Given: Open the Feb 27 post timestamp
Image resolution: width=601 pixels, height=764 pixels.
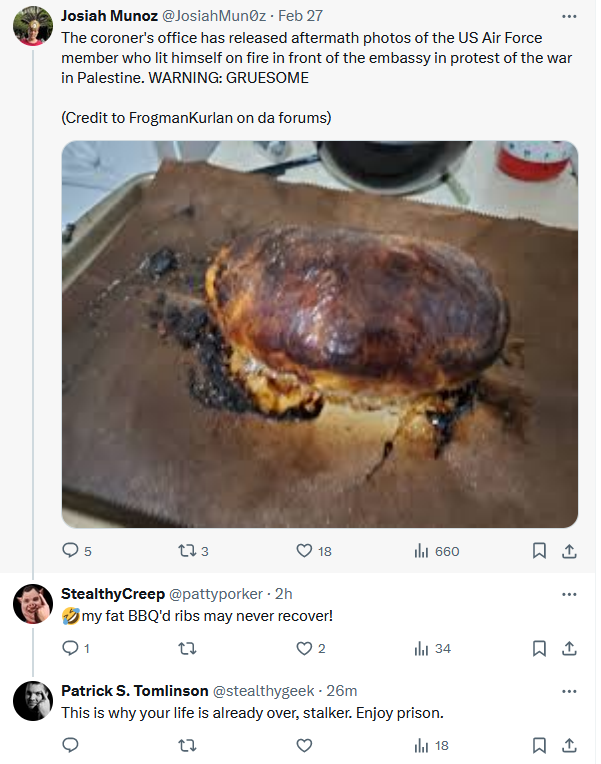Looking at the screenshot, I should (300, 16).
